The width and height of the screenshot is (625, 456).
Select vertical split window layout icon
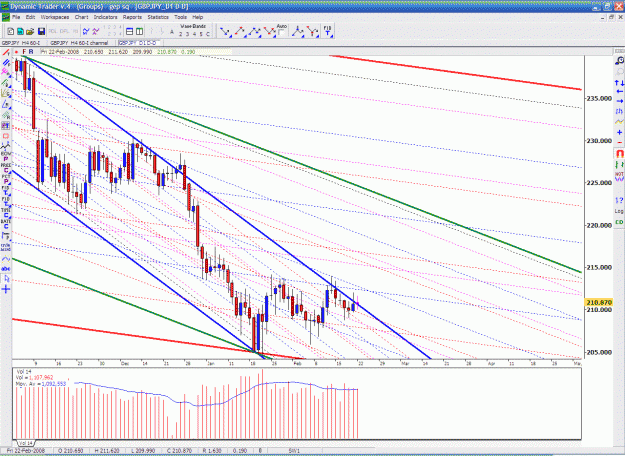(x=139, y=31)
